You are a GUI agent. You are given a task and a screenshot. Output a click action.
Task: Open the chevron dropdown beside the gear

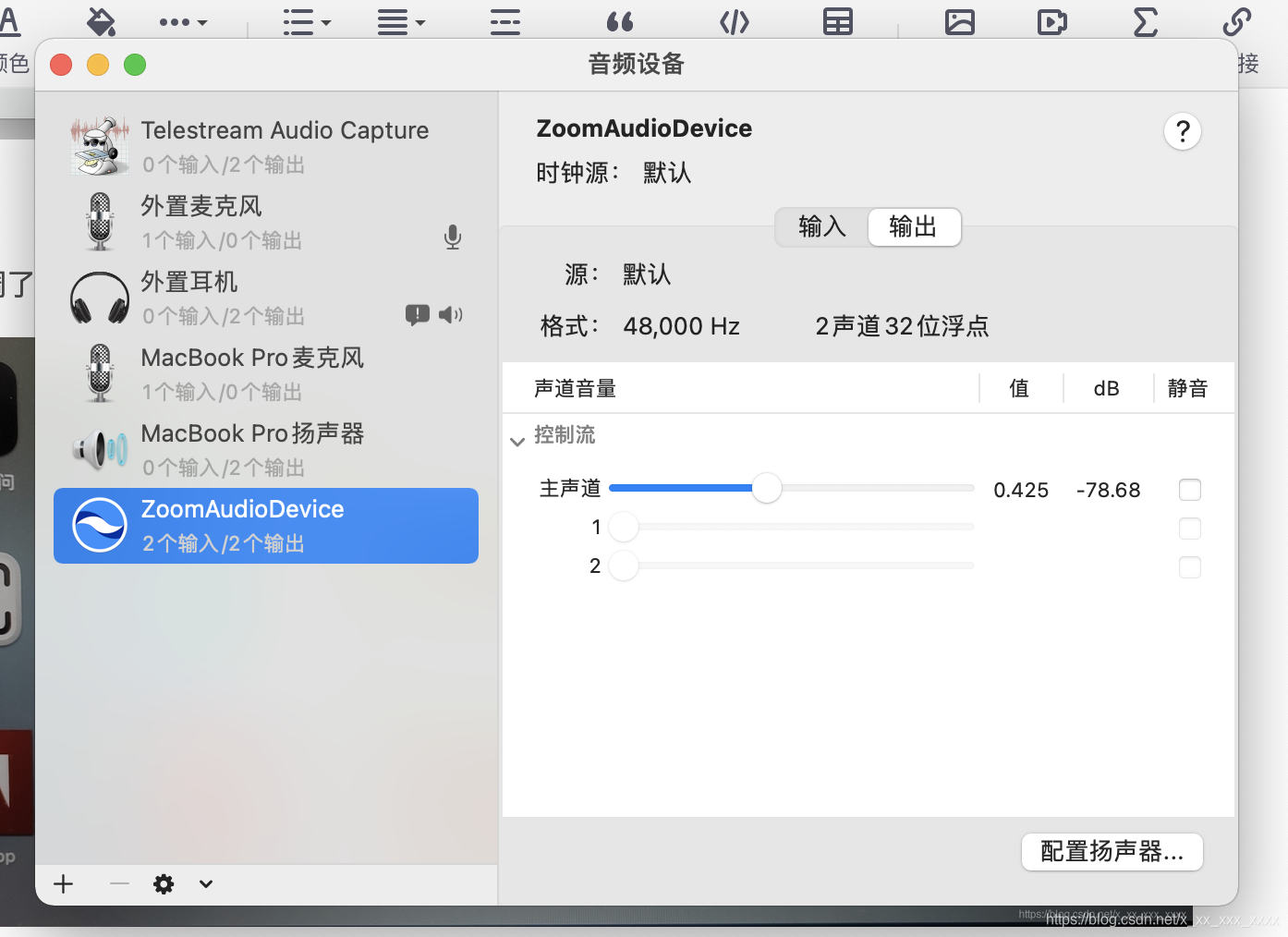click(x=206, y=884)
